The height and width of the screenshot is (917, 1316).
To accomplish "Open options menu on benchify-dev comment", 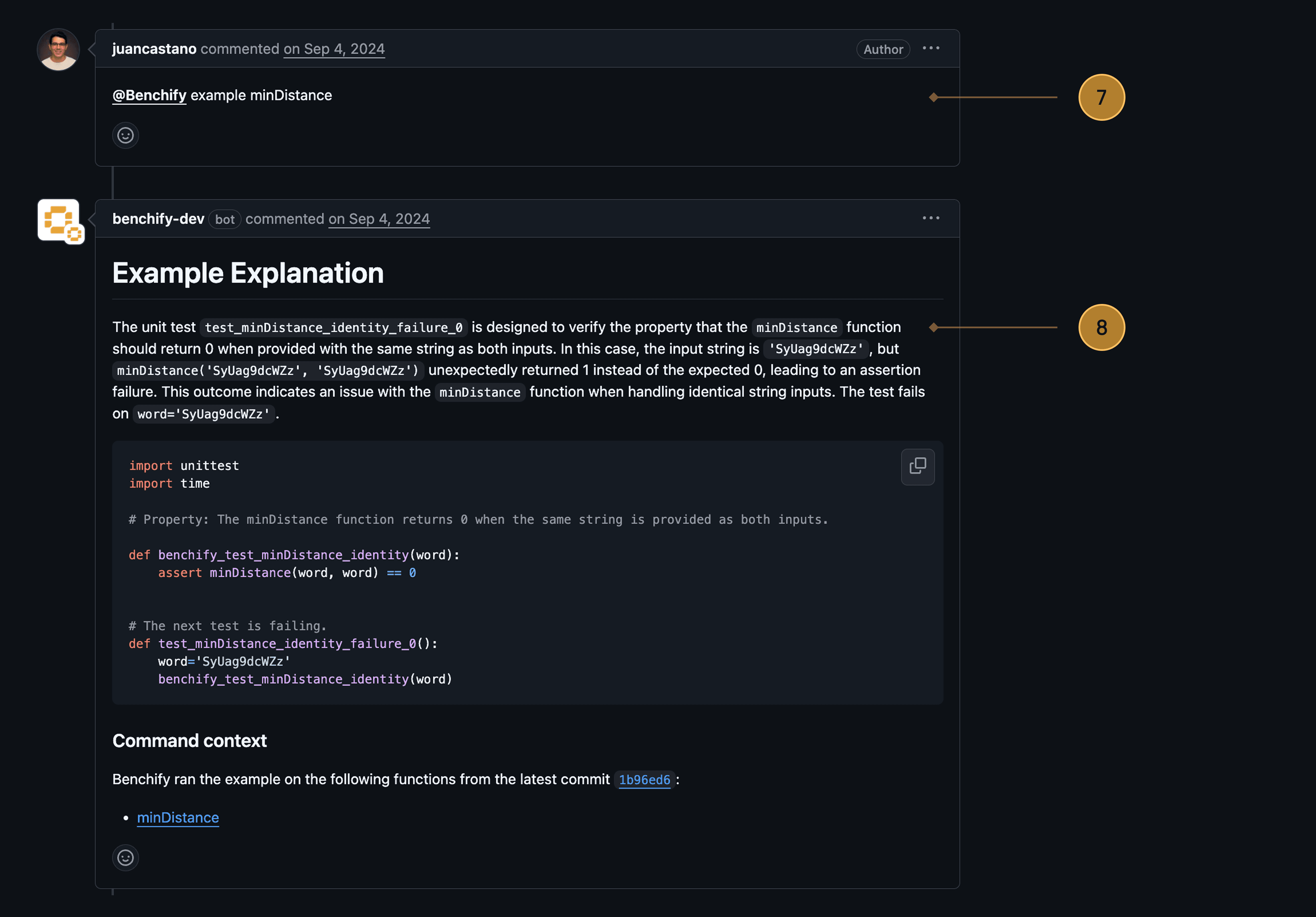I will click(x=930, y=218).
